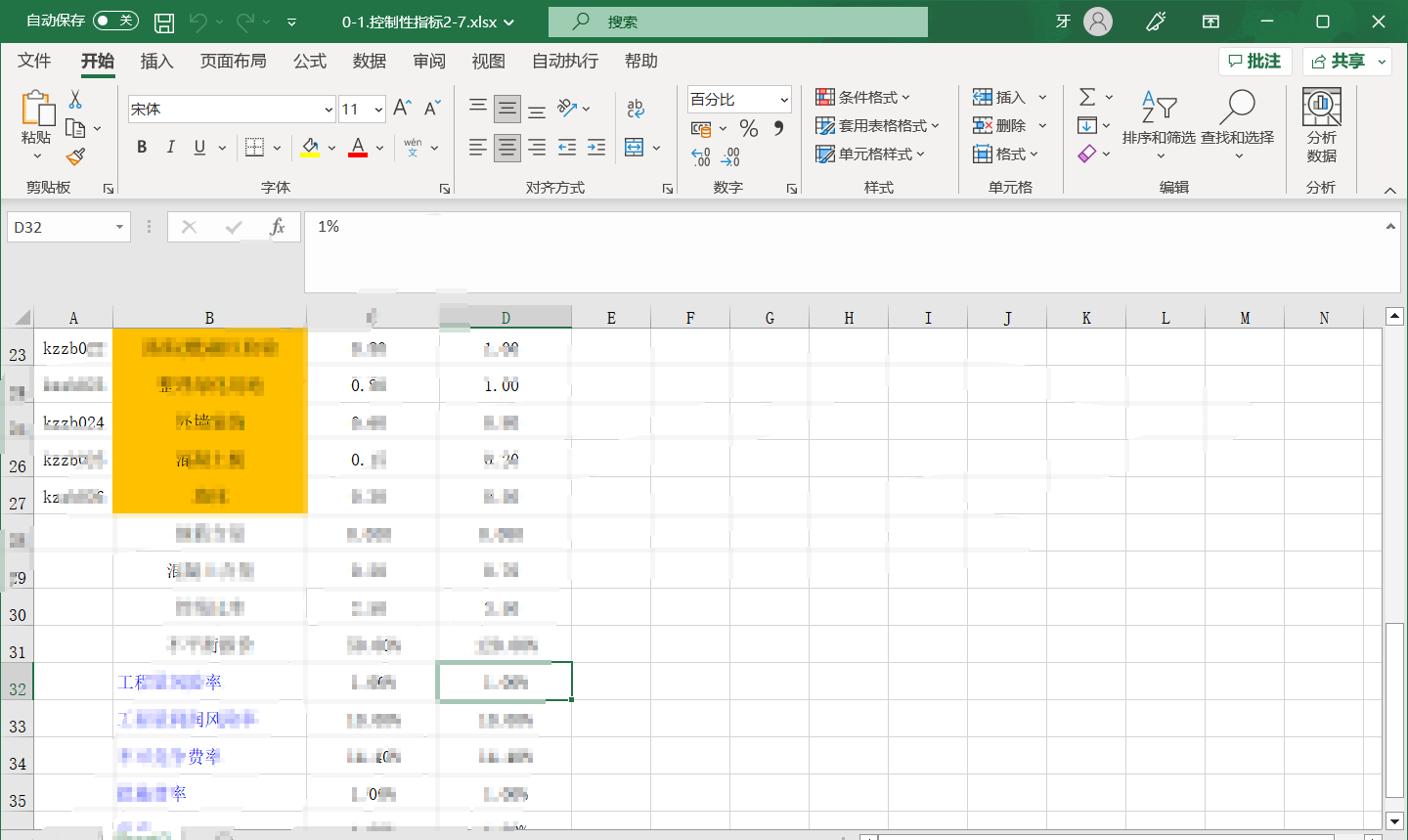Switch to the 插入 tab
Screen dimensions: 1408x840
pyautogui.click(x=156, y=61)
